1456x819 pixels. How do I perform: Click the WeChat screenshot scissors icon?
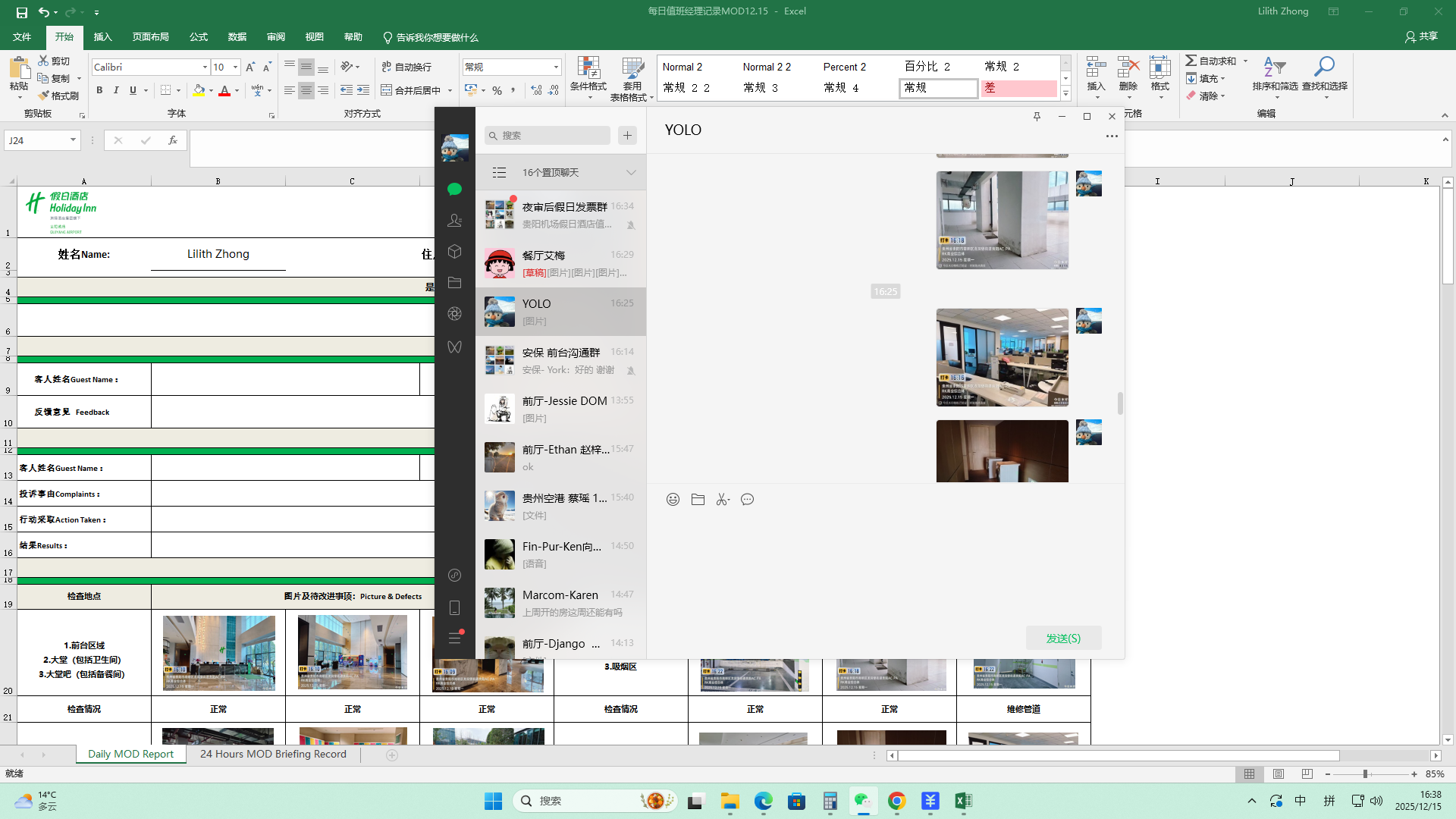click(722, 500)
